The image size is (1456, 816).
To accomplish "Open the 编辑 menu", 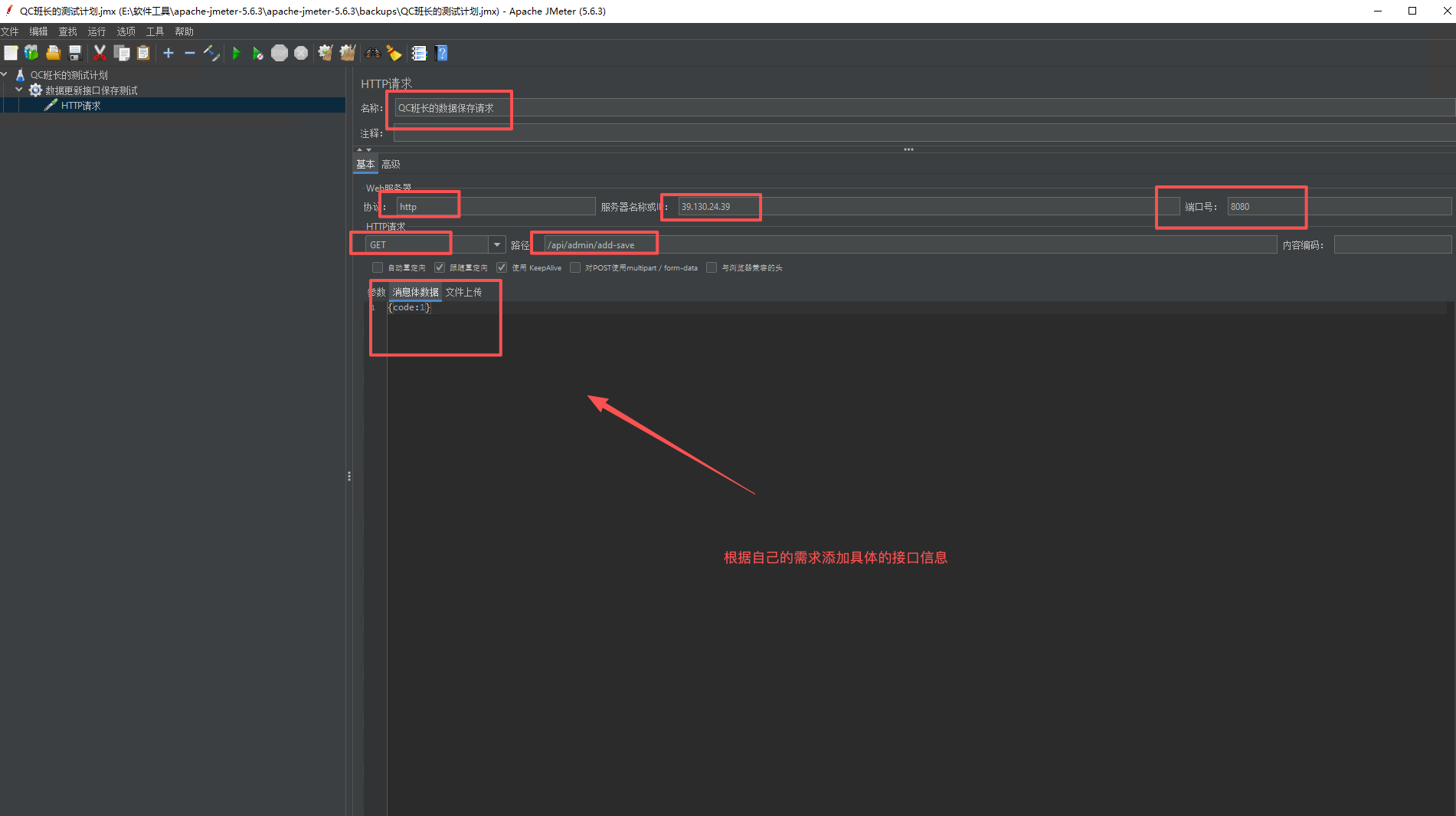I will click(x=38, y=31).
